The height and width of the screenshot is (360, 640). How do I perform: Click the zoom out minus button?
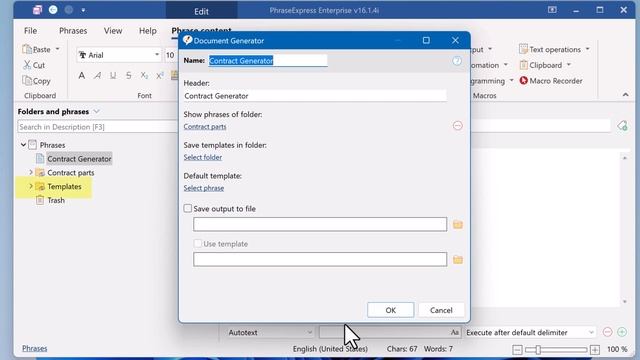[517, 350]
